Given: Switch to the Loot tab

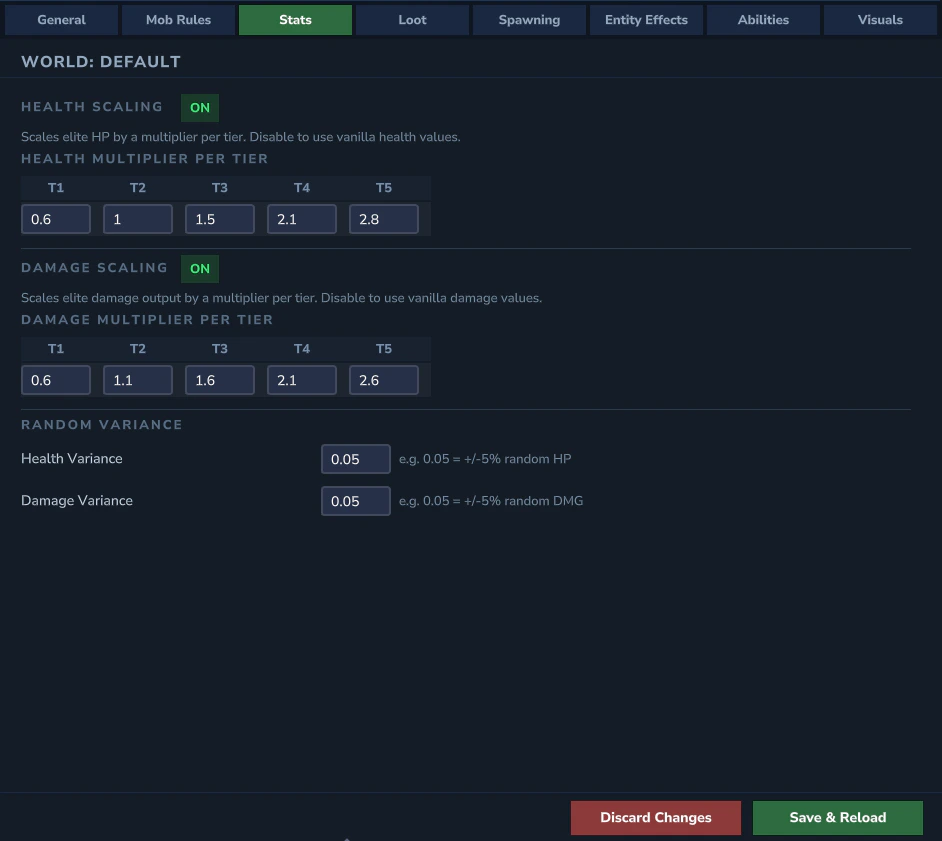Looking at the screenshot, I should click(x=411, y=19).
